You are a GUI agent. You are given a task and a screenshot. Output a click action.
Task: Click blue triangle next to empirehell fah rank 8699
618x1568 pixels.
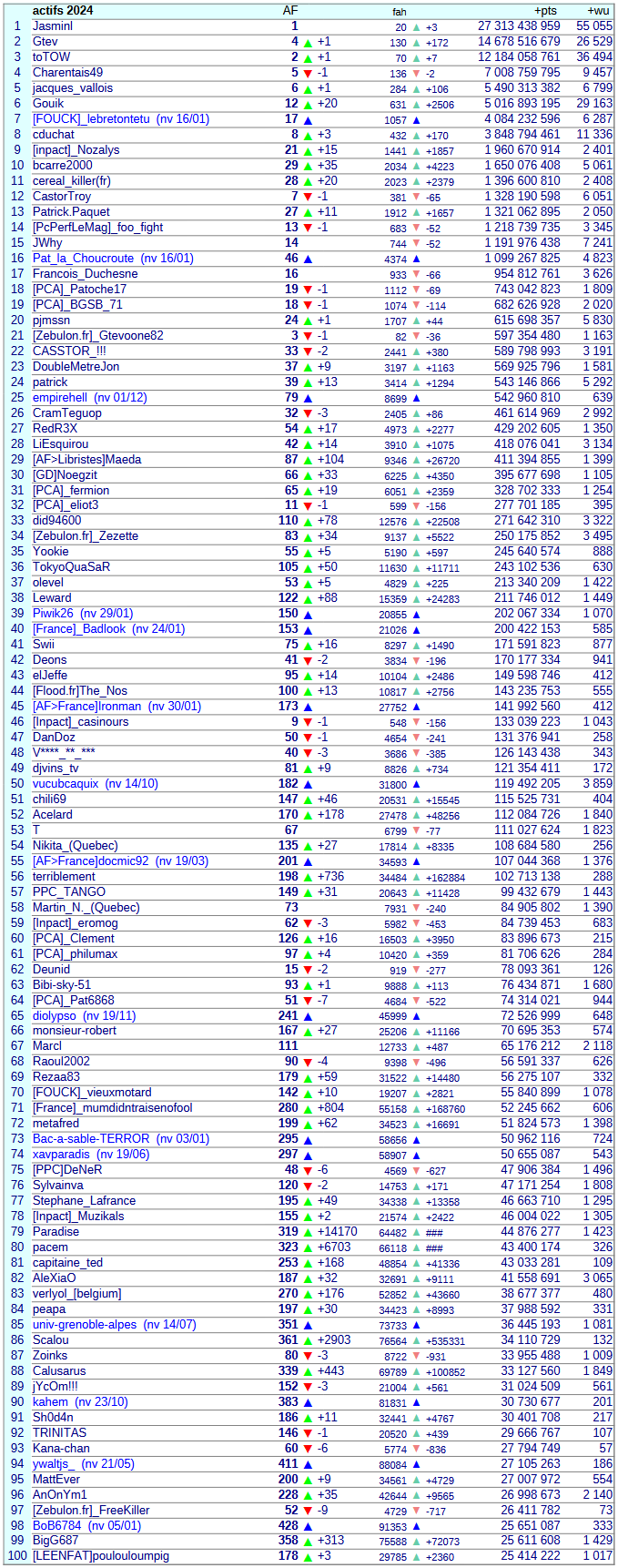416,399
